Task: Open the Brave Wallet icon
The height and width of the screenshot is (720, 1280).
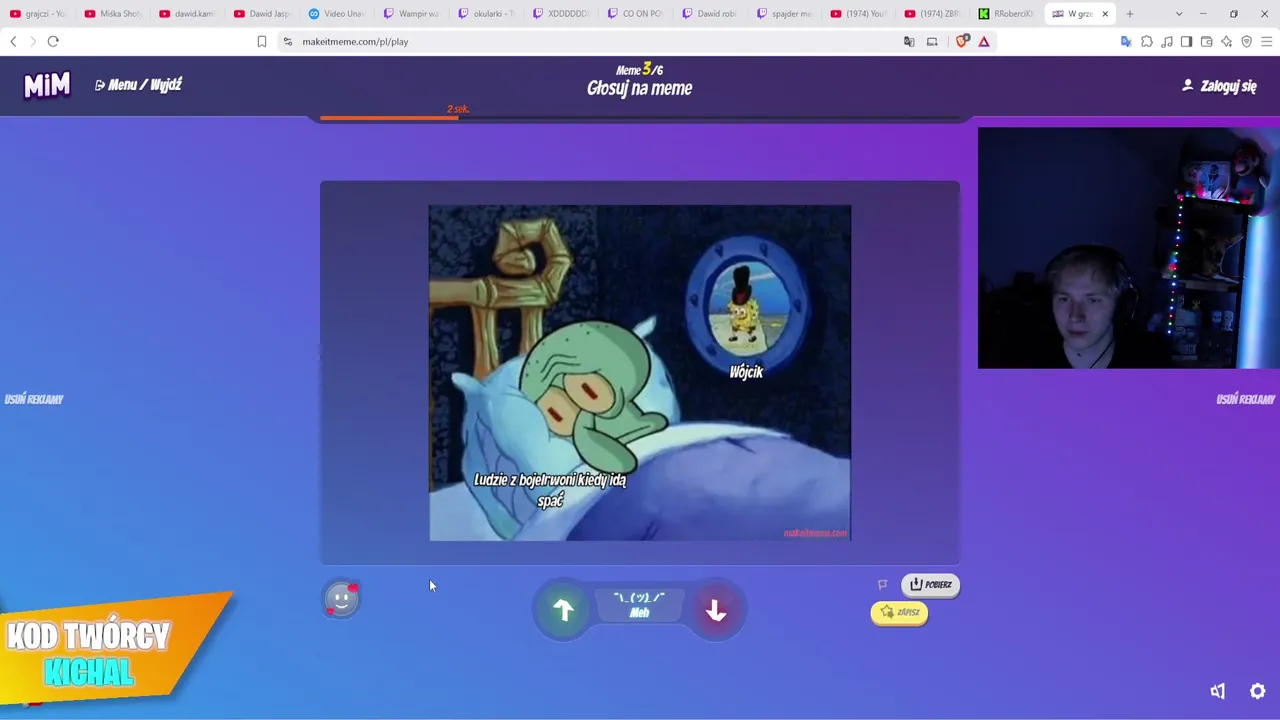Action: point(1207,41)
